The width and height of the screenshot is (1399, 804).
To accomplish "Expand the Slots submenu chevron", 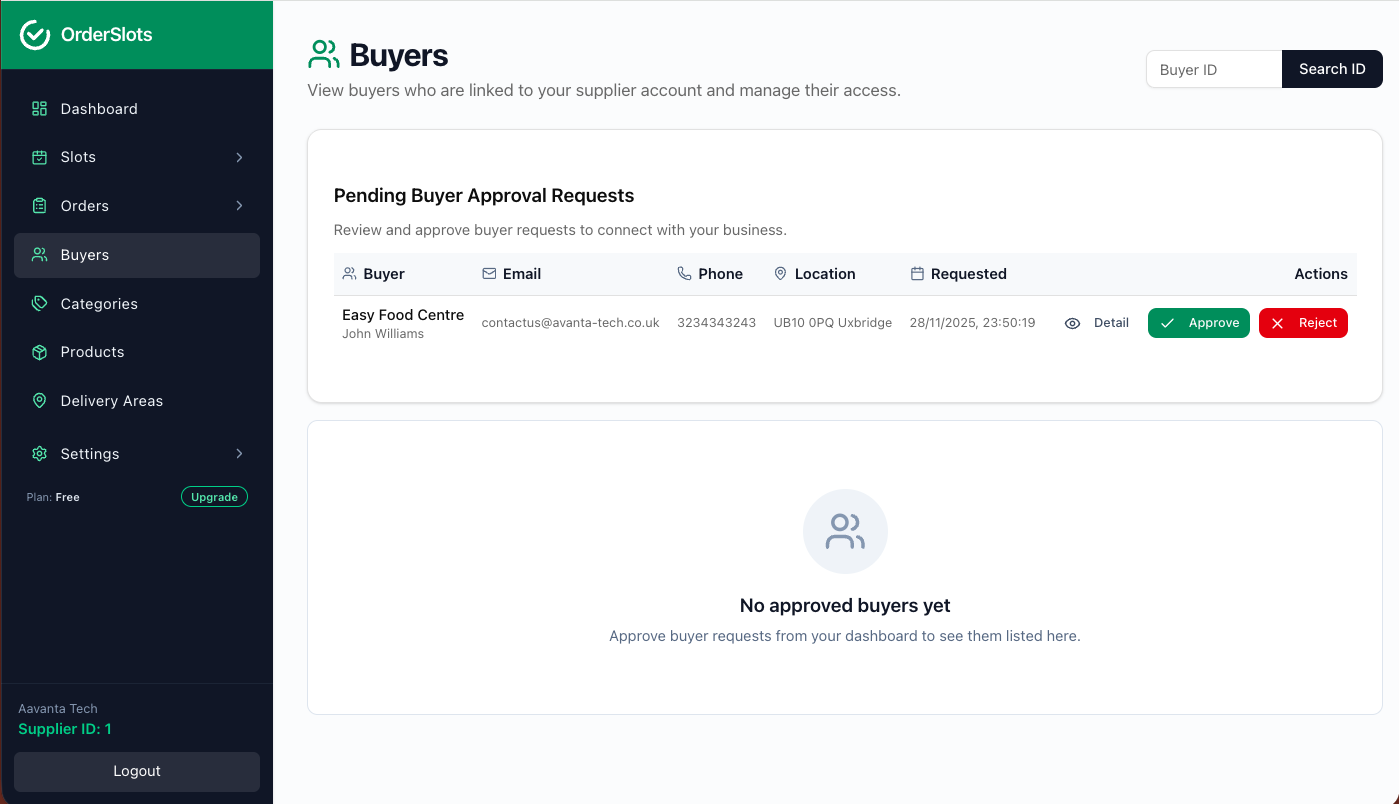I will (x=239, y=157).
